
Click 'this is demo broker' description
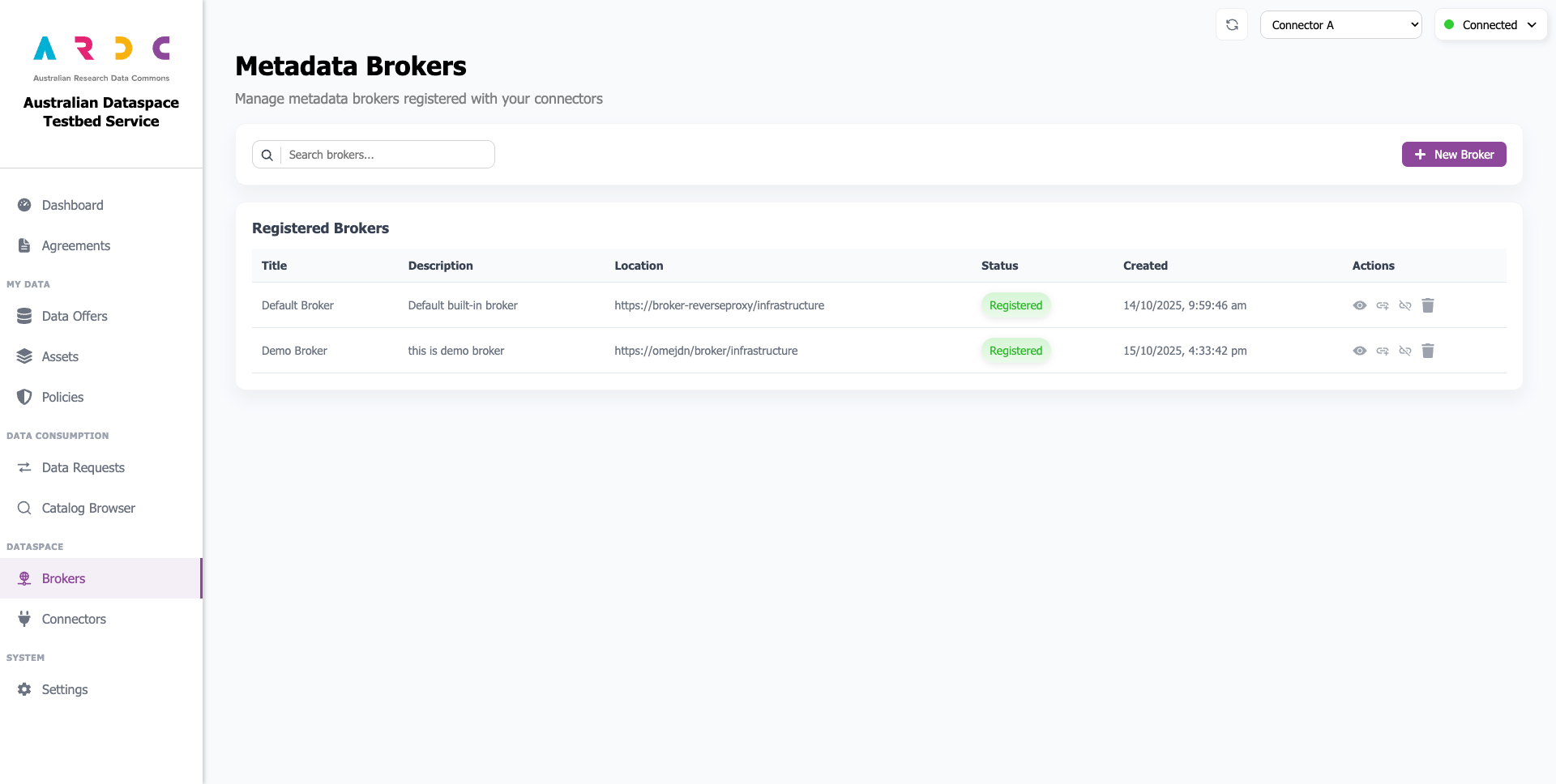(x=456, y=351)
